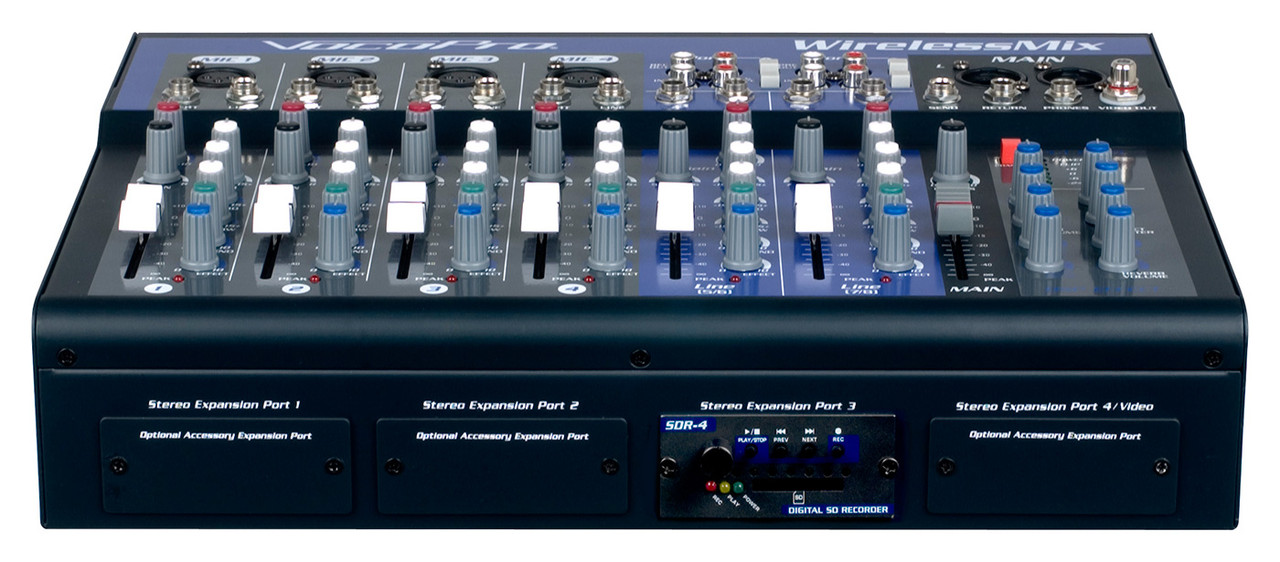Screen dimensions: 1280x562
Task: Select the channel 4 white fader cap
Action: 540,208
